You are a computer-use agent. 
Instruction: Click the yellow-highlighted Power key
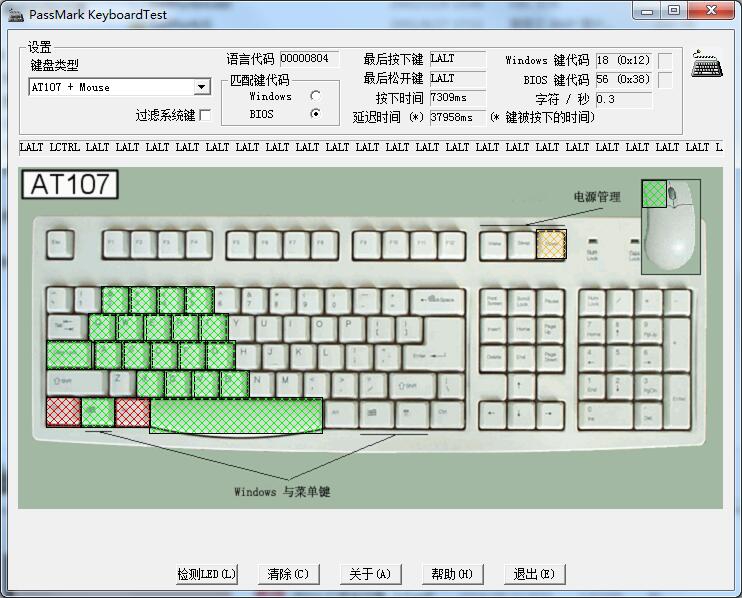coord(551,245)
